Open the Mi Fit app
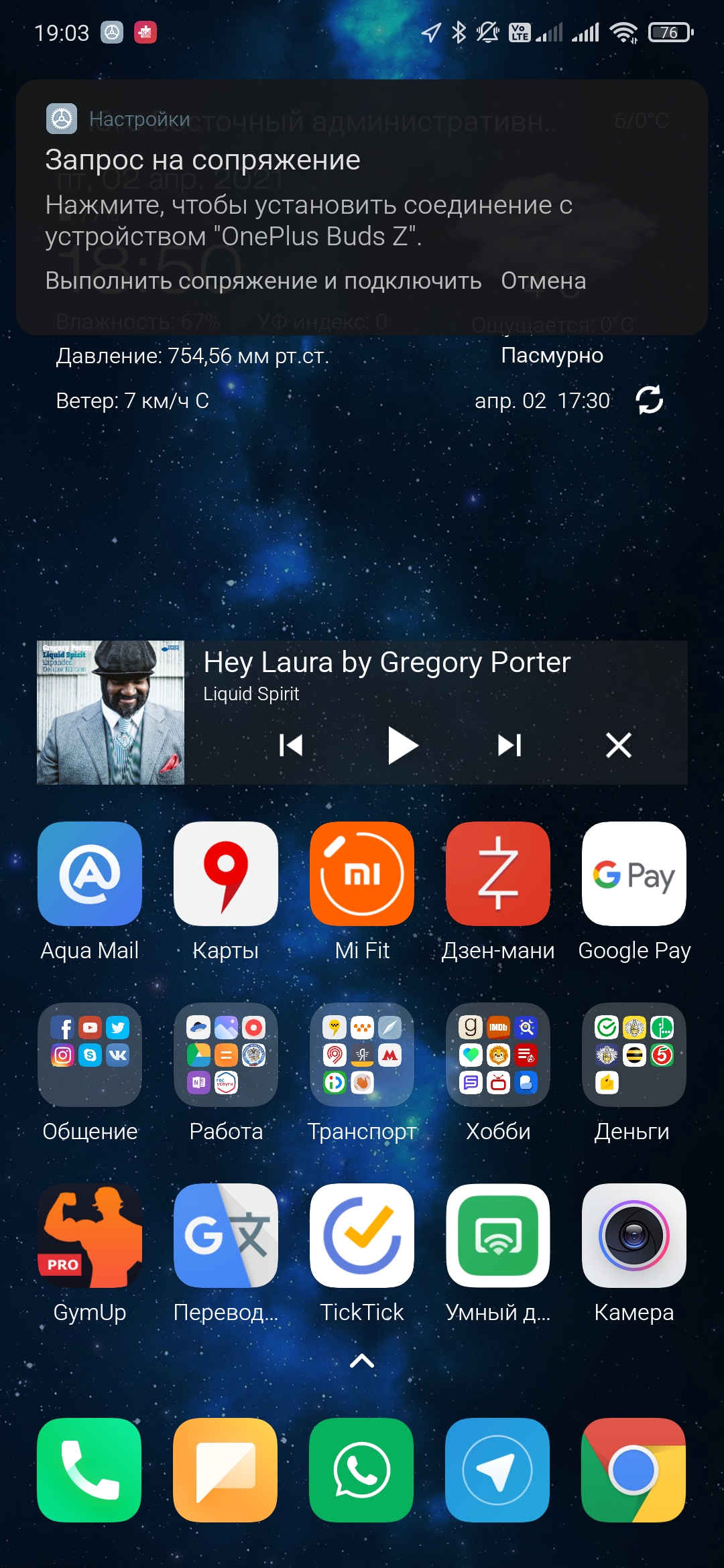Screen dimensions: 724x1568 [x=362, y=874]
